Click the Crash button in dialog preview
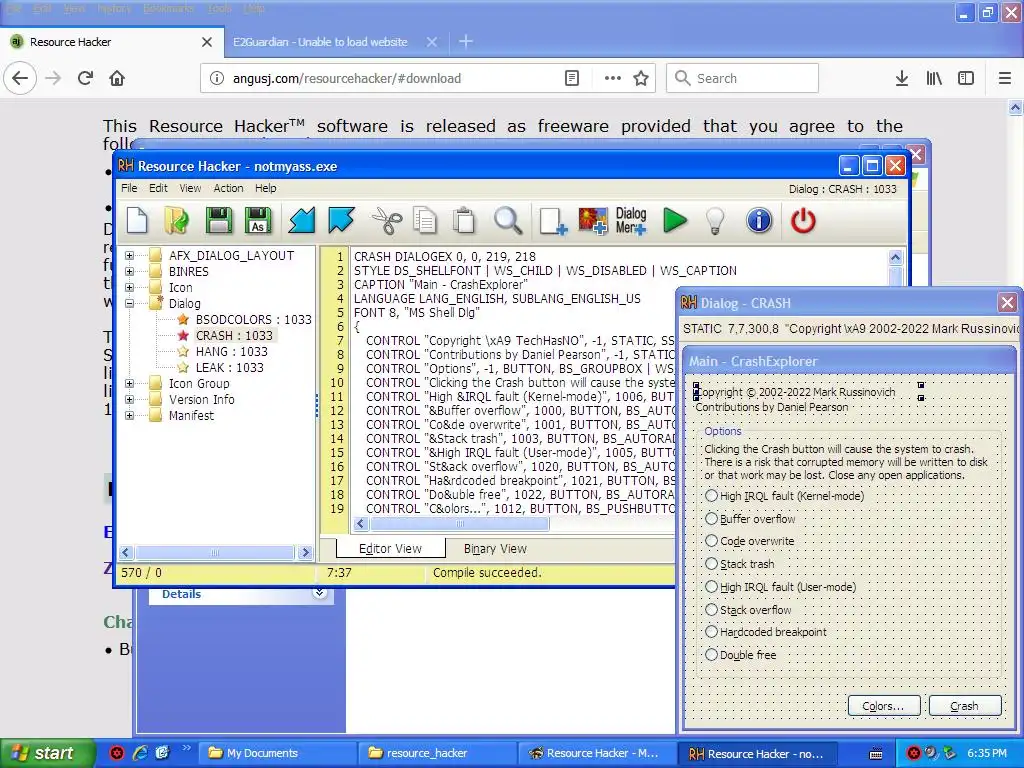This screenshot has width=1024, height=768. click(965, 706)
